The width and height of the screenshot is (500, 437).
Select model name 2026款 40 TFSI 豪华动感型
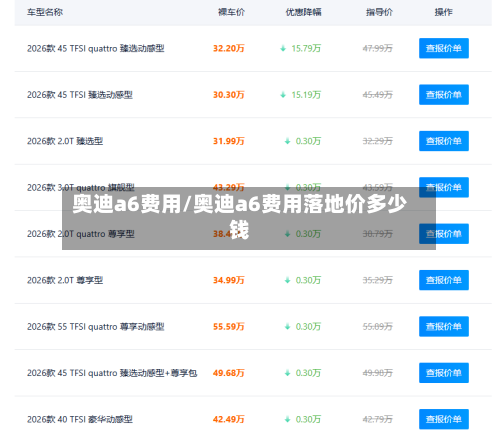tap(80, 419)
